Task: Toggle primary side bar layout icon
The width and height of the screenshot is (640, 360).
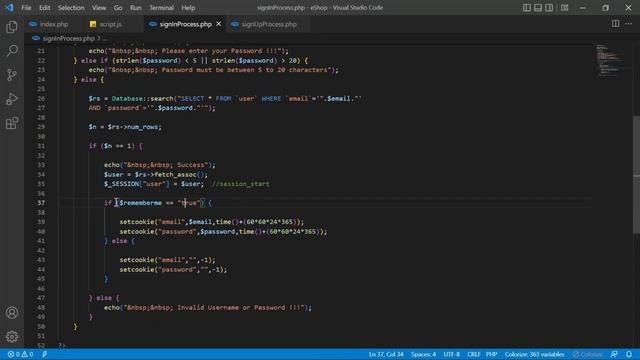Action: pyautogui.click(x=527, y=7)
